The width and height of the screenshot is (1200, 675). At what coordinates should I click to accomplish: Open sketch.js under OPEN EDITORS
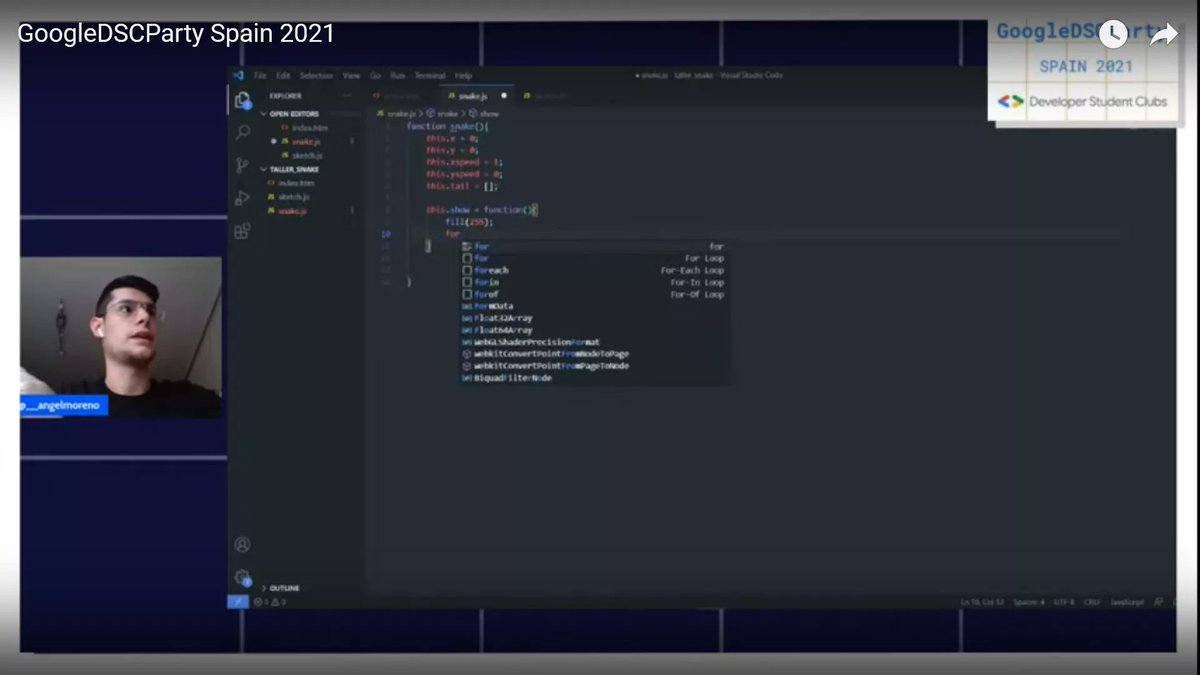[306, 156]
